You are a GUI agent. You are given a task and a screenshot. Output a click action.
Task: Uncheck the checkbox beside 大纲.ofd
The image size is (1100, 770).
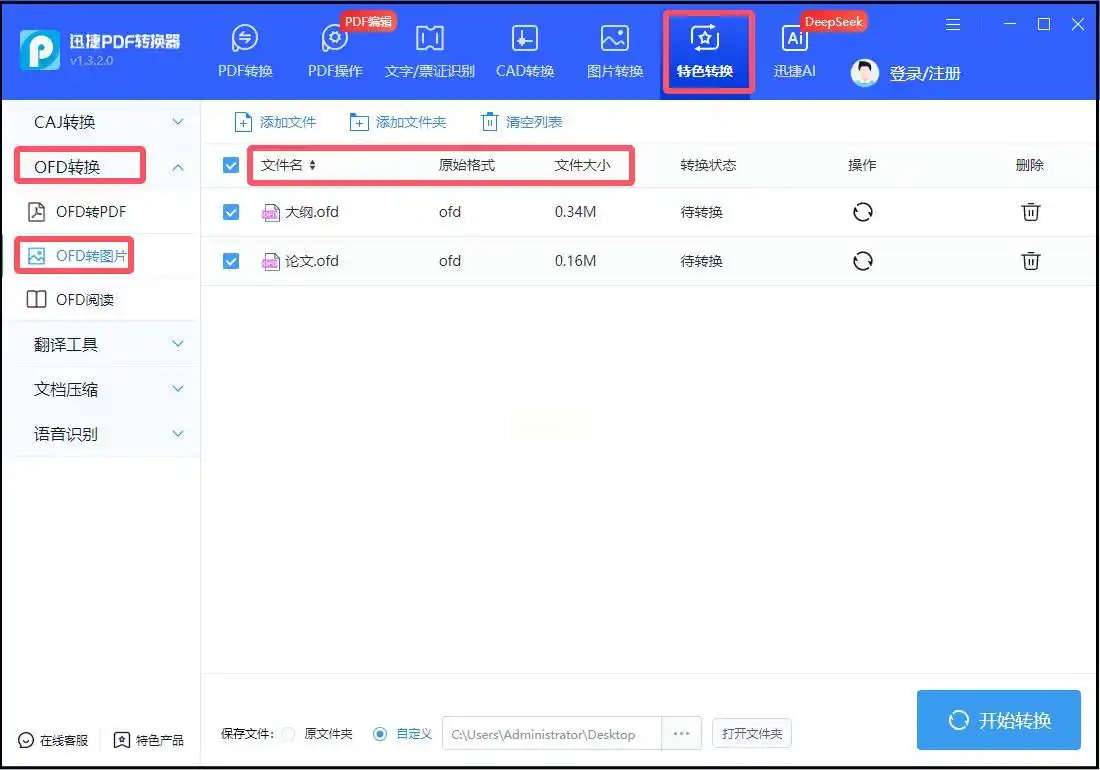click(231, 212)
